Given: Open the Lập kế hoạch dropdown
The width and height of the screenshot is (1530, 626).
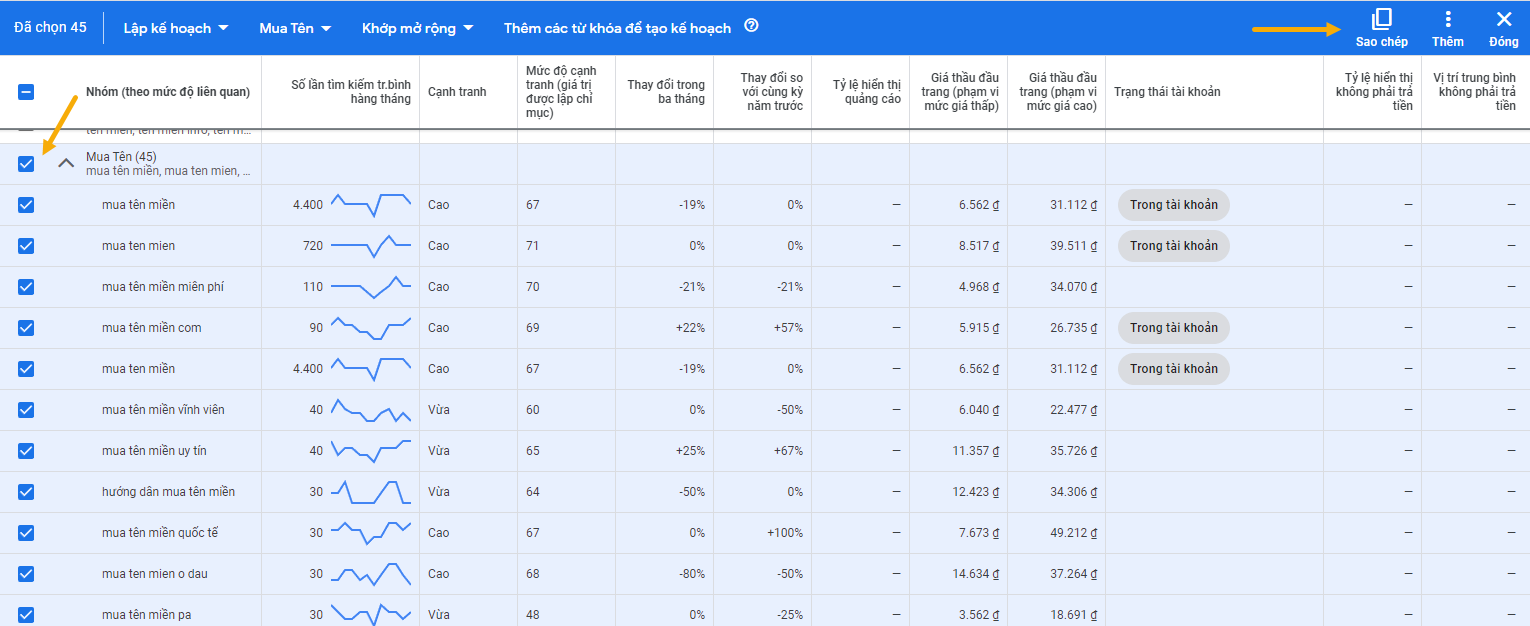Looking at the screenshot, I should (175, 28).
